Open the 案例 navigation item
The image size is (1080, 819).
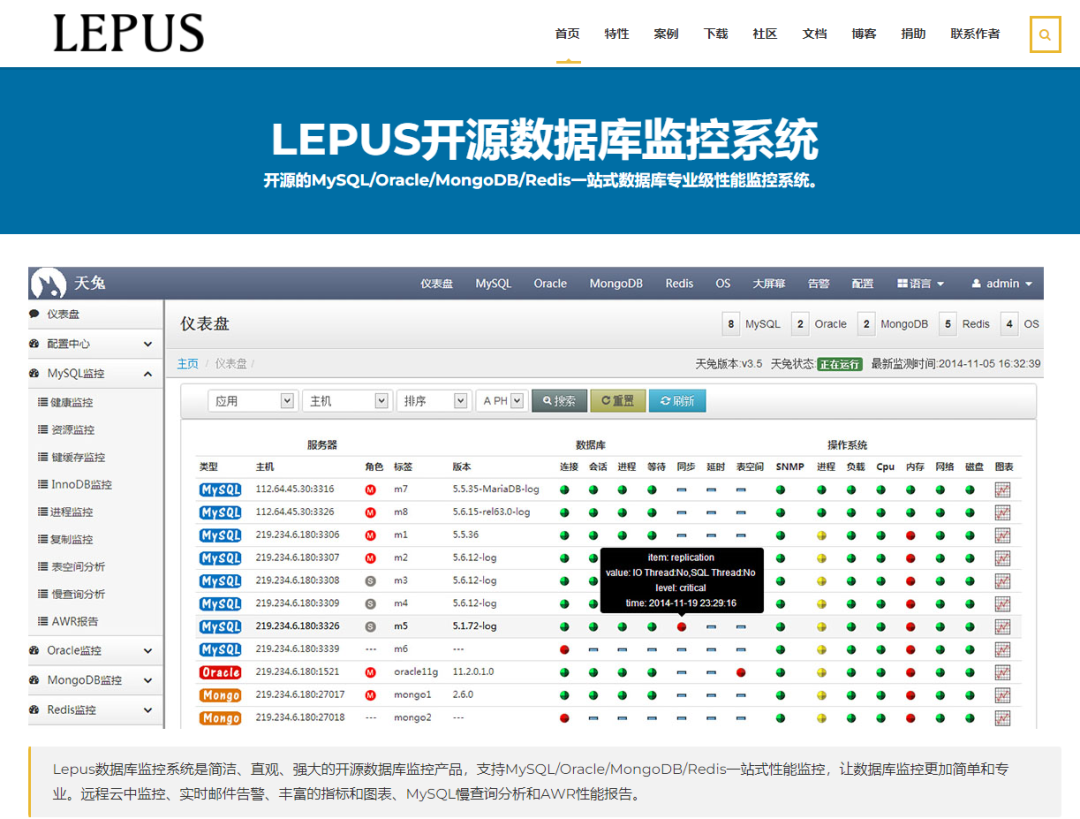[x=666, y=34]
